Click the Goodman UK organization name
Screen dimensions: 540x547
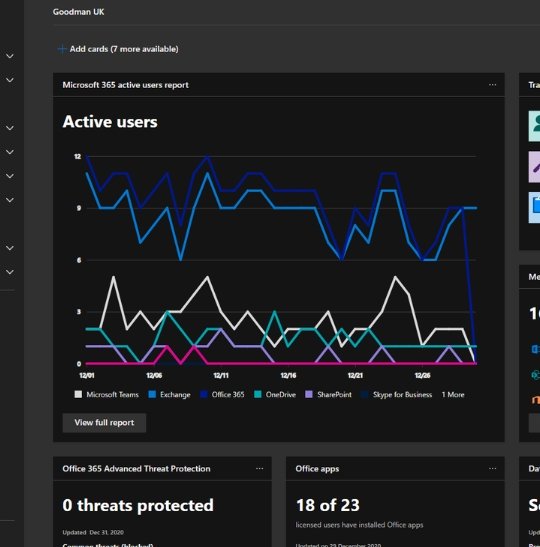coord(78,12)
